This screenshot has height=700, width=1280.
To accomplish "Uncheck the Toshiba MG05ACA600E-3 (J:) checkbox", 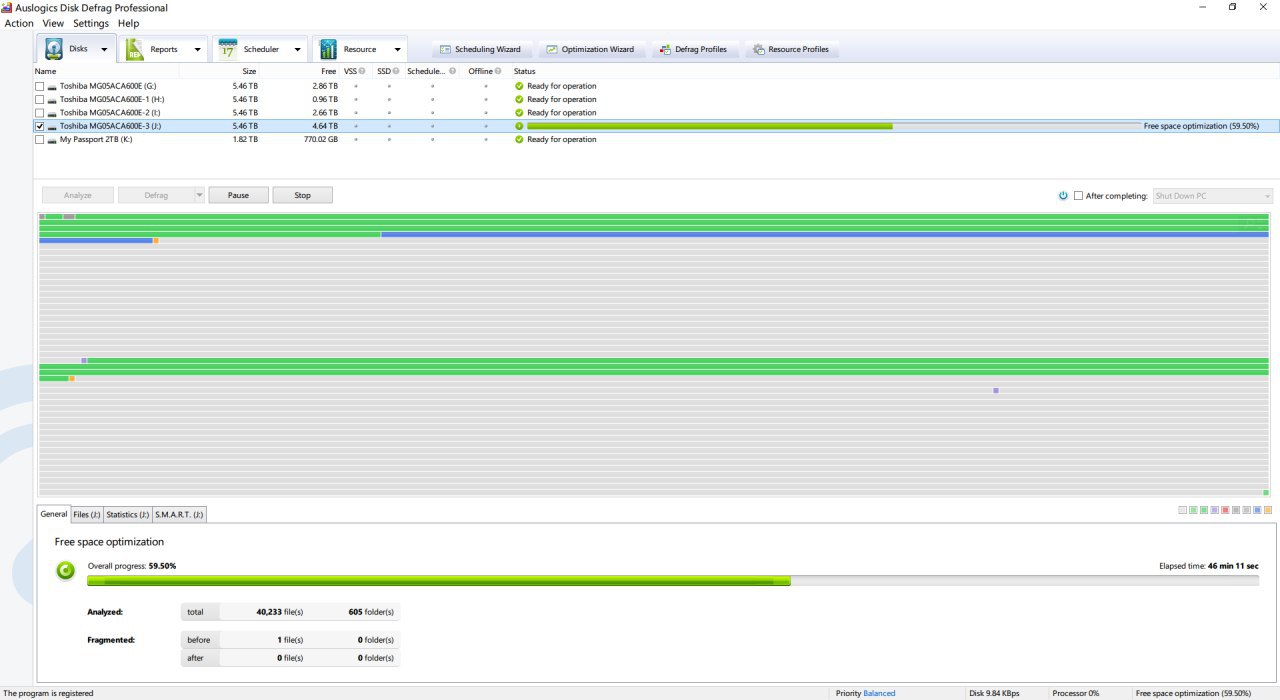I will 39,126.
